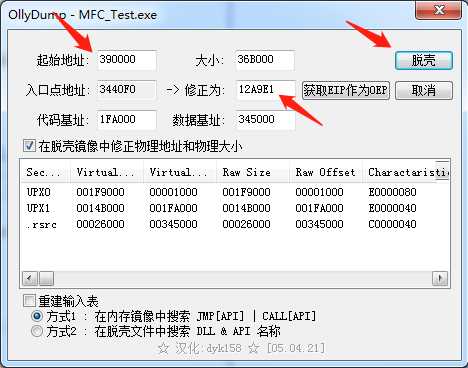Click .rsrc virtual size 00026000 cell
The image size is (468, 368).
pyautogui.click(x=100, y=224)
